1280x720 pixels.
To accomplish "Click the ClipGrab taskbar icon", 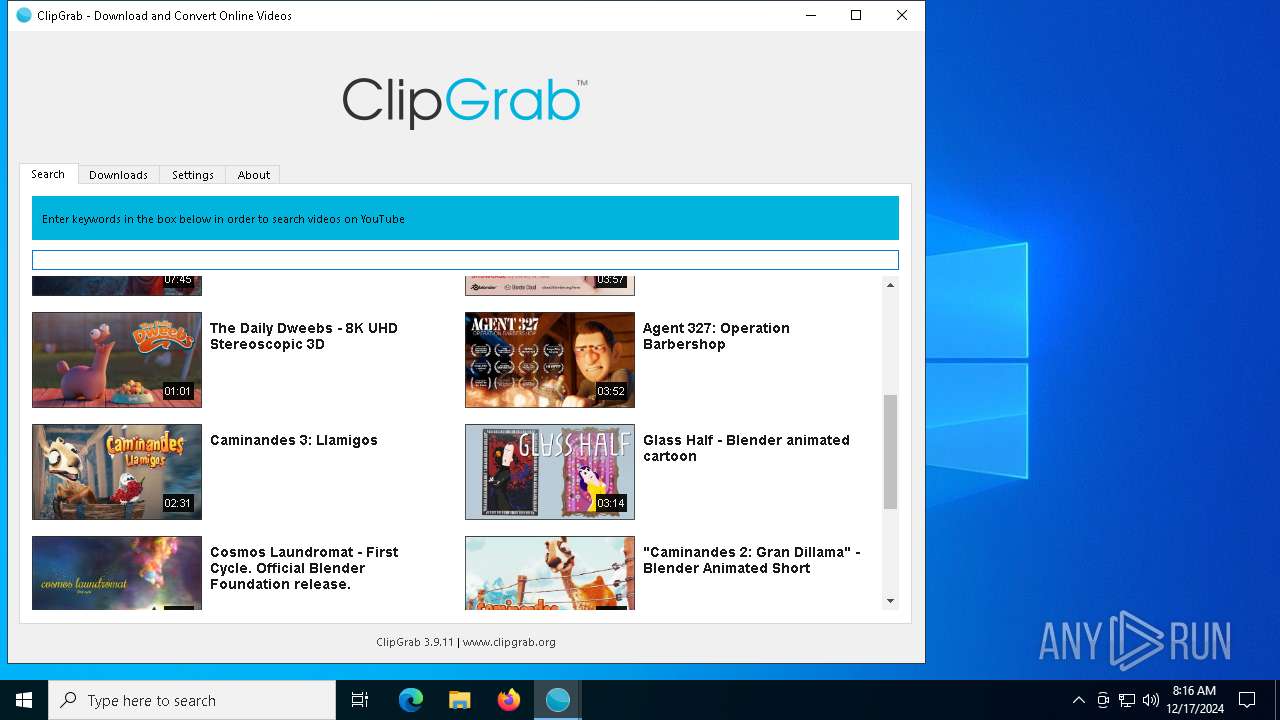I will tap(557, 700).
